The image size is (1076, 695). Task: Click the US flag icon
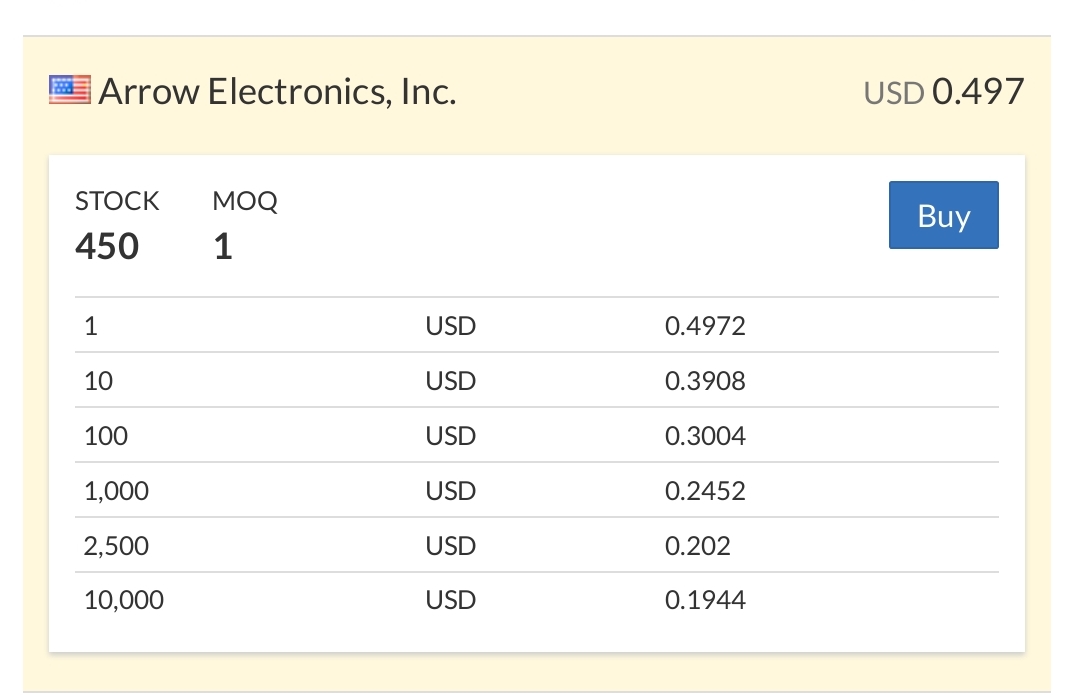point(69,90)
